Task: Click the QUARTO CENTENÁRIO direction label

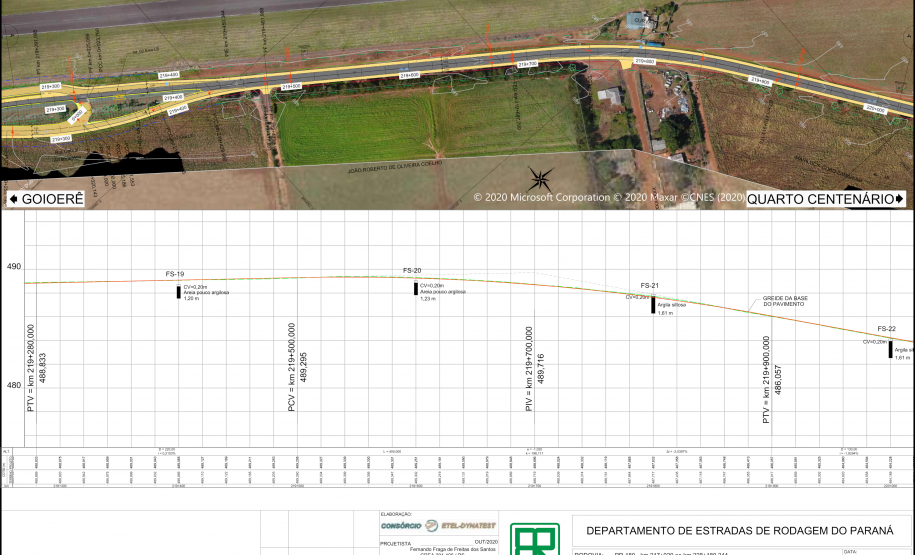Action: coord(825,199)
